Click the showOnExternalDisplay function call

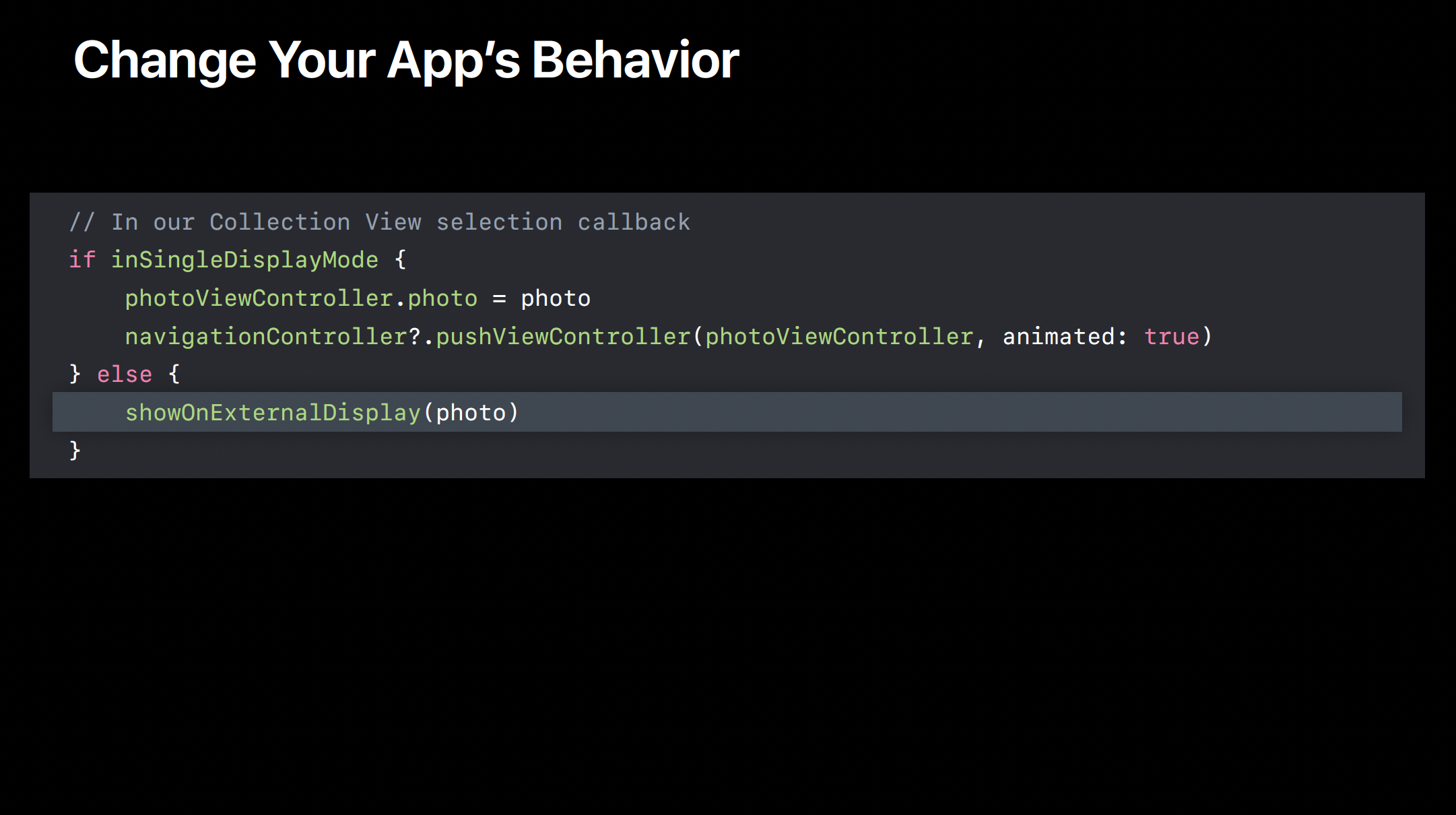(x=273, y=413)
